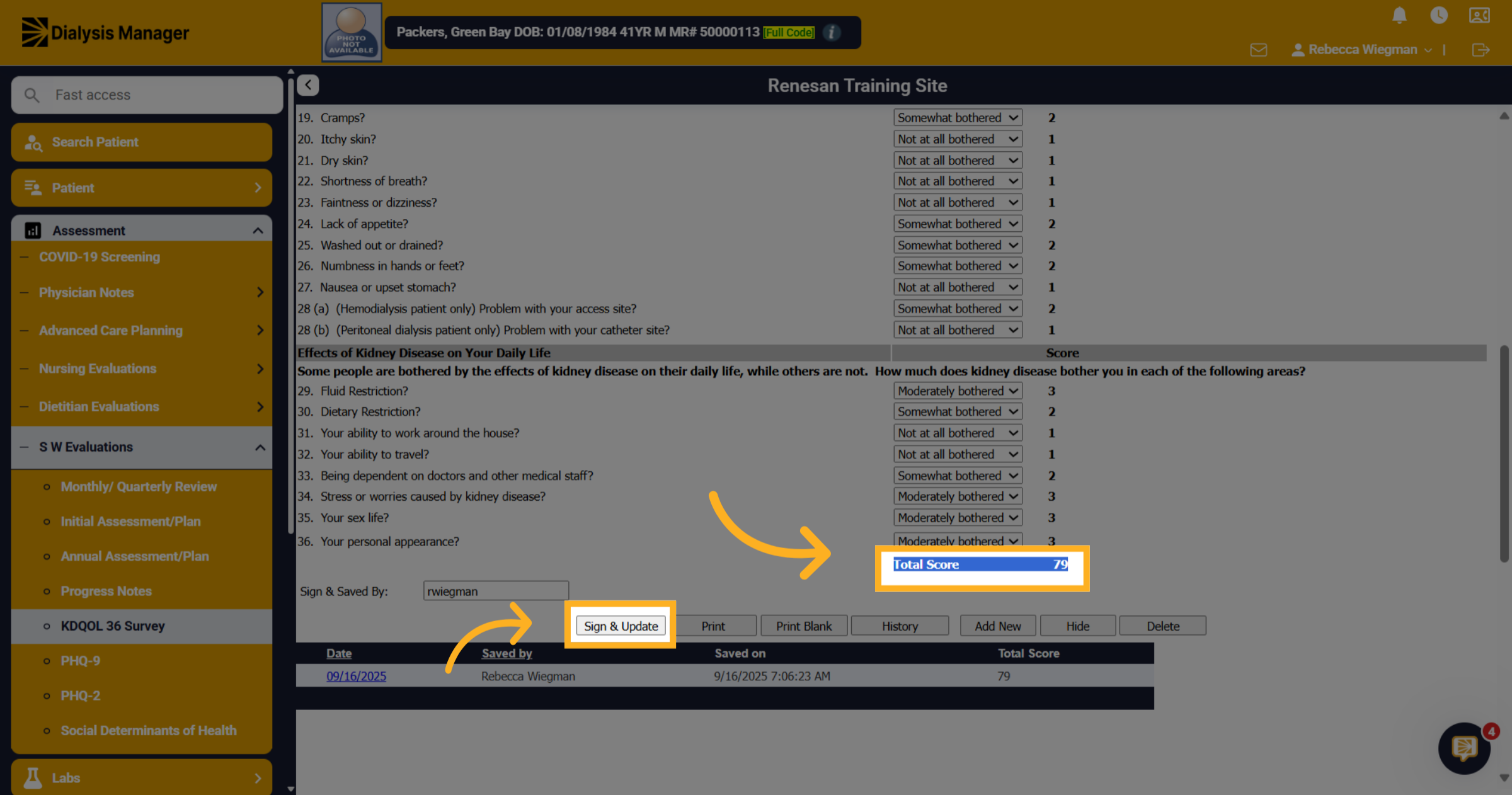Open the Lack of appetite dropdown

click(958, 224)
